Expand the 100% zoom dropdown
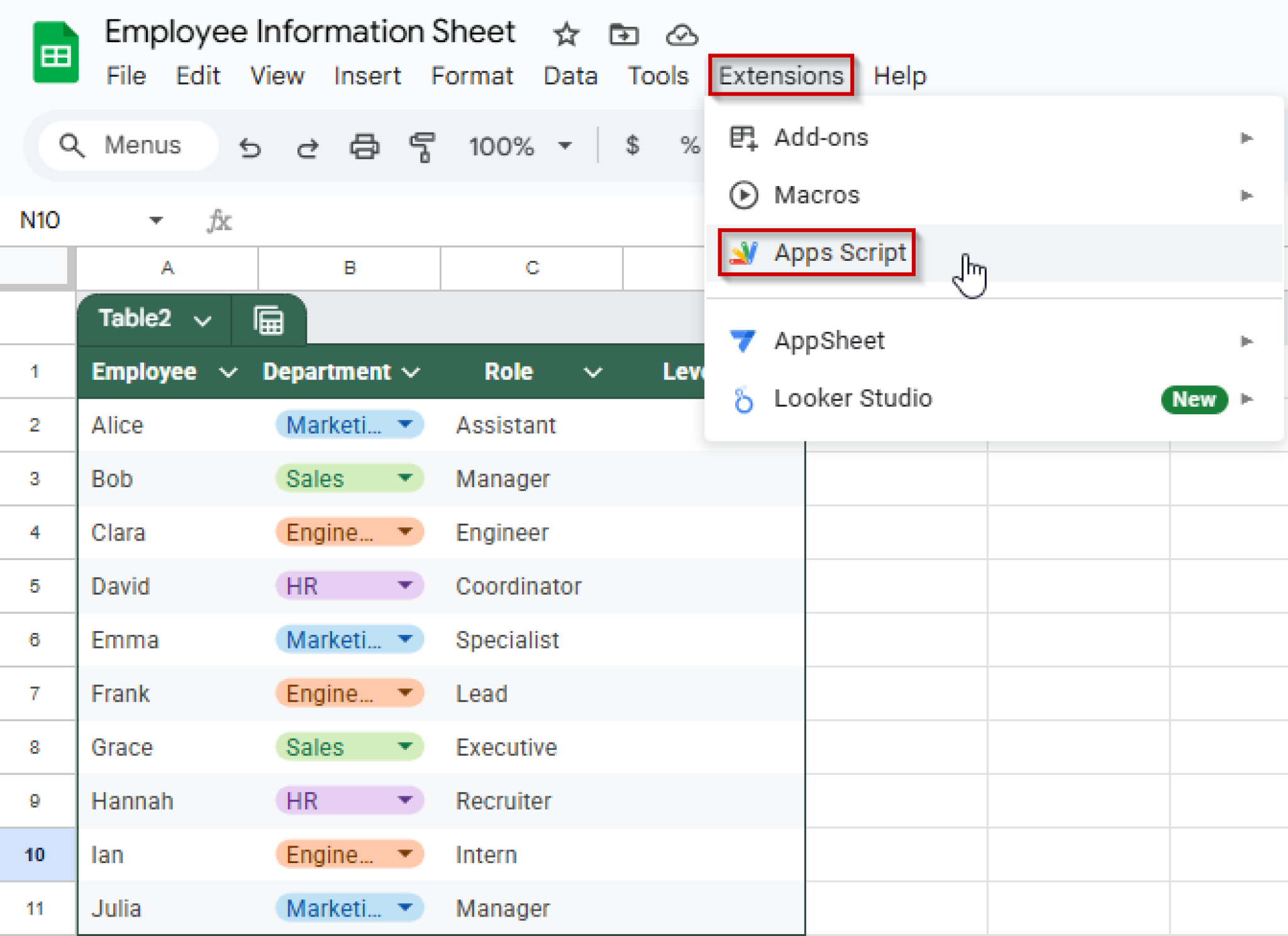The height and width of the screenshot is (936, 1288). pyautogui.click(x=564, y=146)
